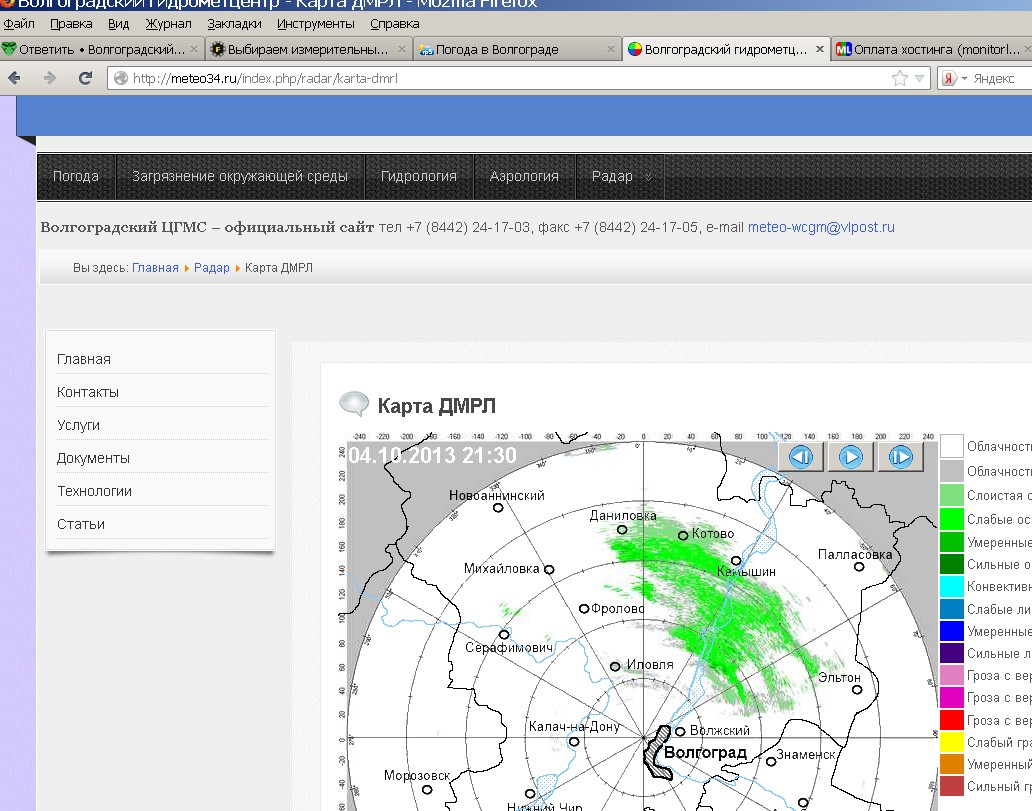Screen dimensions: 1032x811
Task: Open the Журнал menu
Action: [x=168, y=24]
